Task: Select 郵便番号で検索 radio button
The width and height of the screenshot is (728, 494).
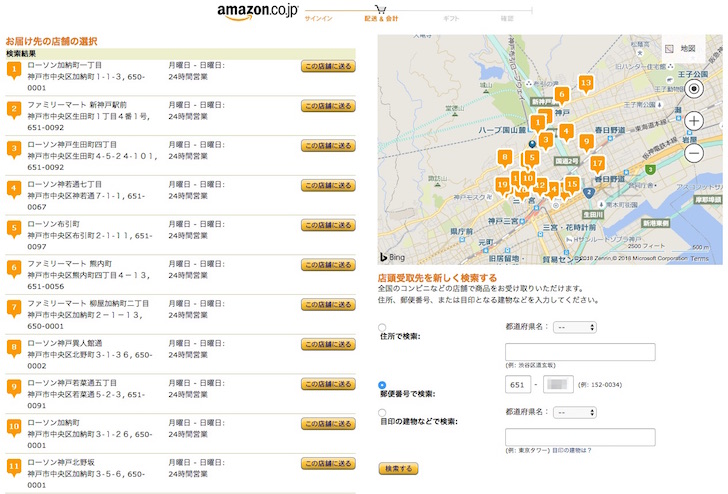Action: click(x=382, y=385)
